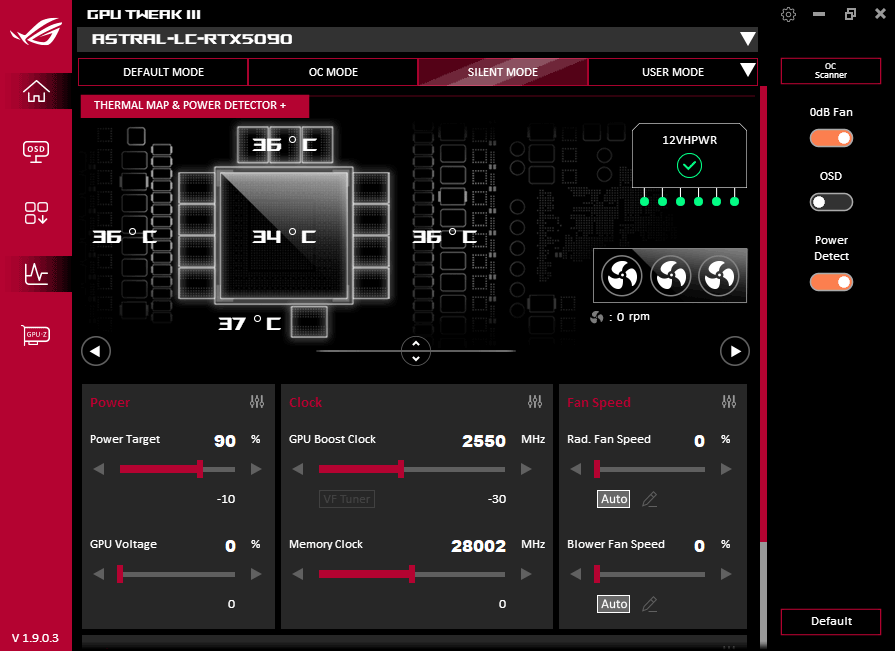Click the GPU Boost Clock slider handle

401,469
